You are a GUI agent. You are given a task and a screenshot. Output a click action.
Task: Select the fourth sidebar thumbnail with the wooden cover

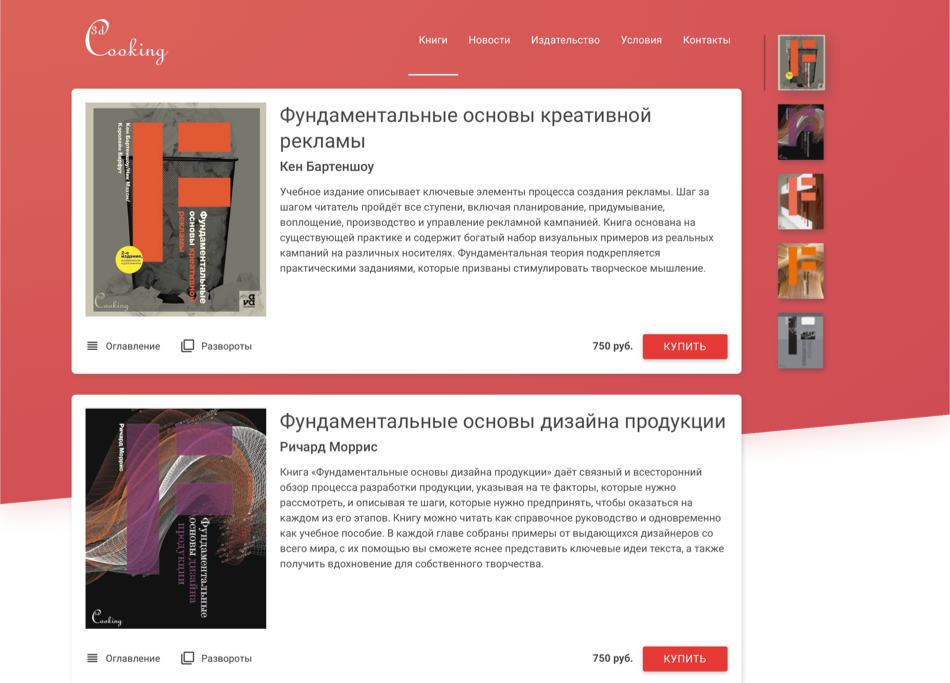coord(800,271)
